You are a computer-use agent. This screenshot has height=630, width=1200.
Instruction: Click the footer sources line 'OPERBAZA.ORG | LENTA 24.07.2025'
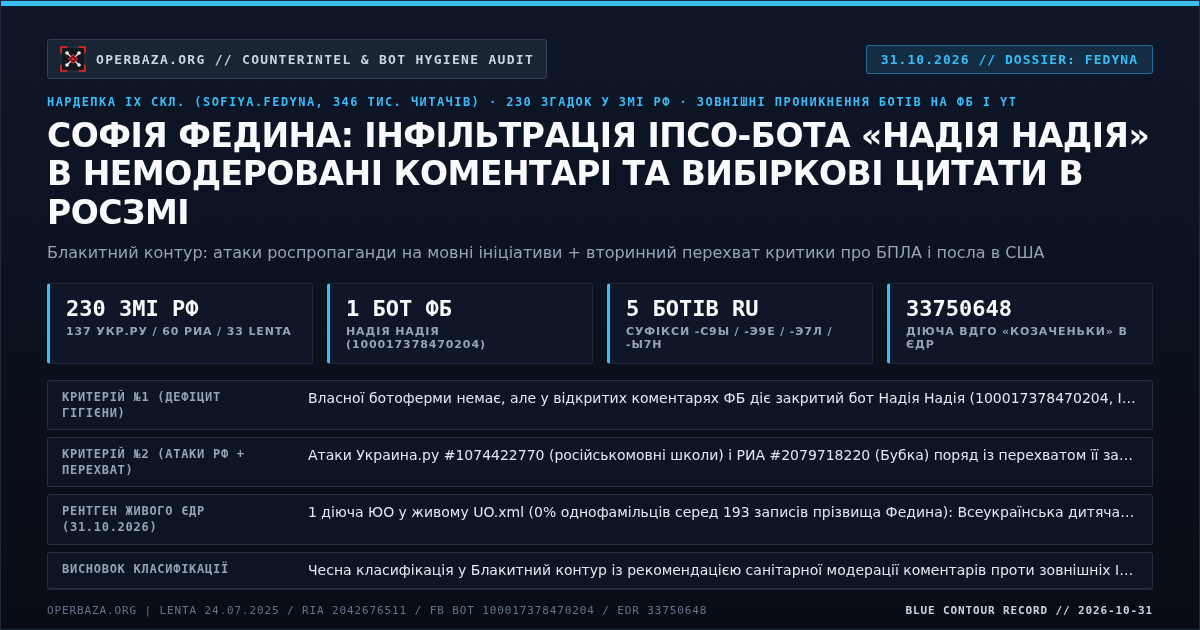[x=377, y=610]
